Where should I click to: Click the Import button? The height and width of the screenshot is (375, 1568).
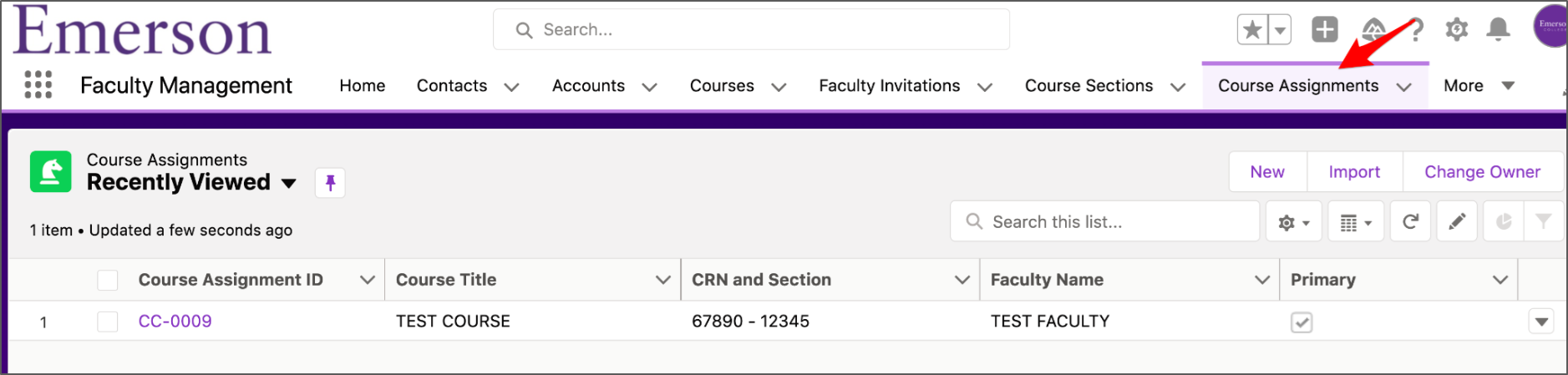[1354, 171]
